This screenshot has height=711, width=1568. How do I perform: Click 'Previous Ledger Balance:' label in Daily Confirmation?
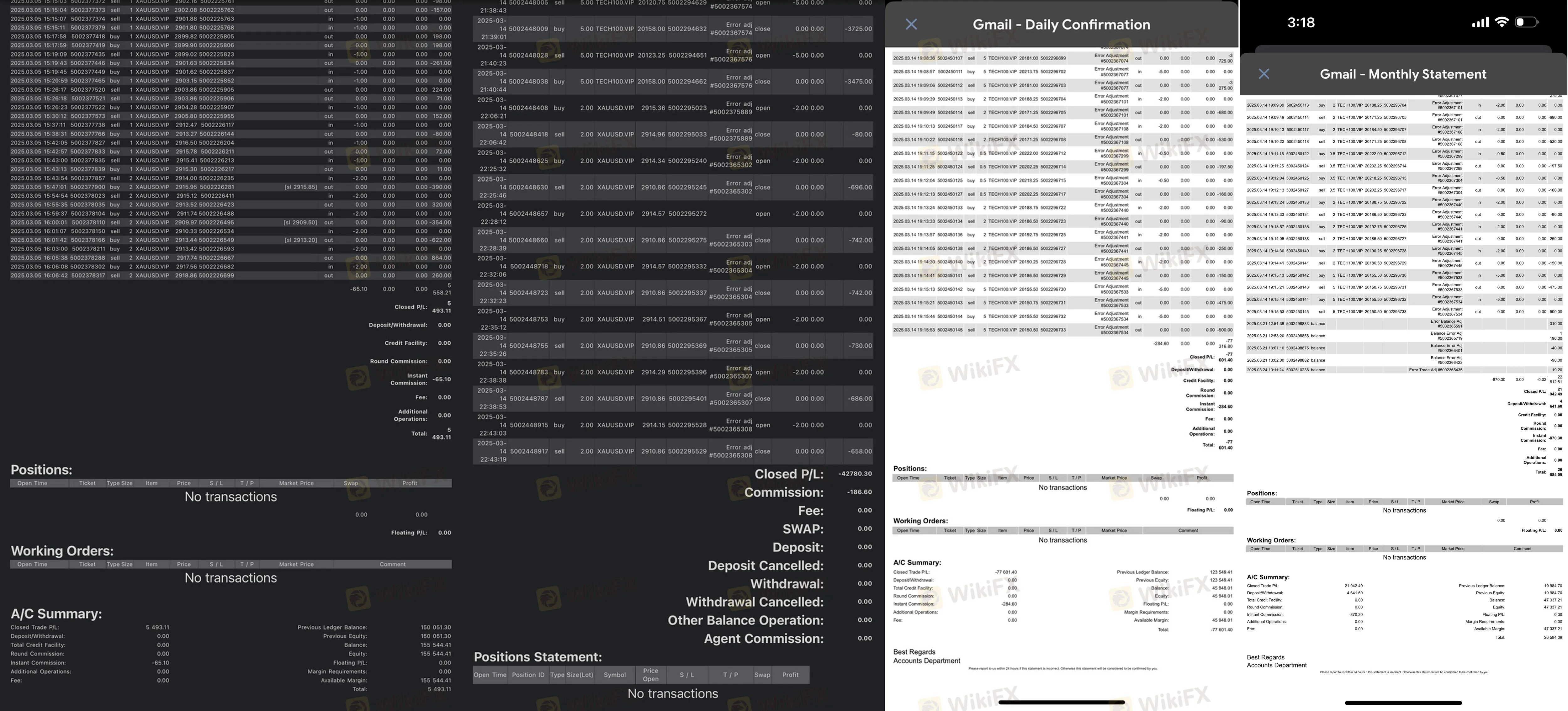(x=1142, y=572)
